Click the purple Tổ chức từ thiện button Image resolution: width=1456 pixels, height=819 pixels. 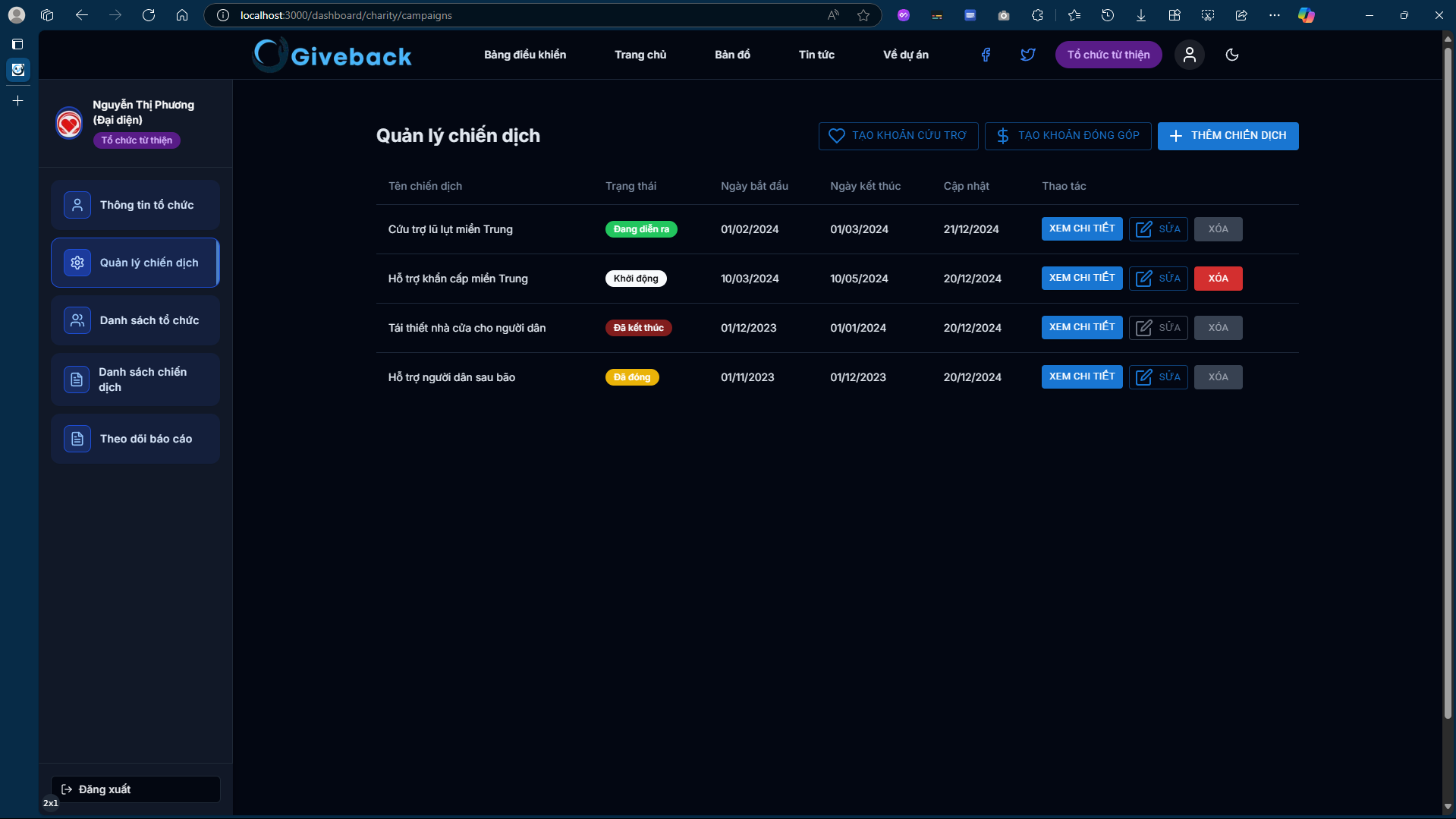point(1109,55)
